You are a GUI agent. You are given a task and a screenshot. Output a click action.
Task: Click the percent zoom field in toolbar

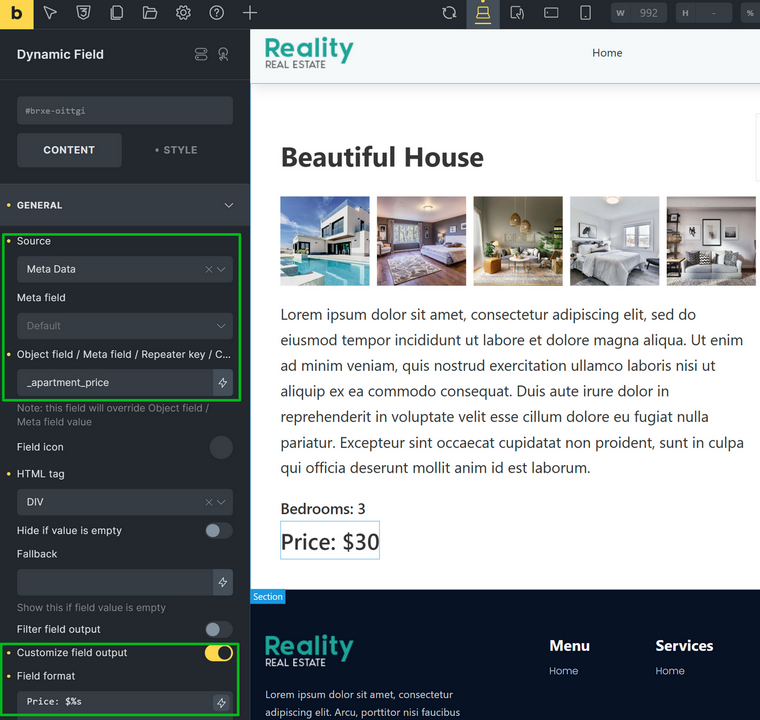pos(750,13)
